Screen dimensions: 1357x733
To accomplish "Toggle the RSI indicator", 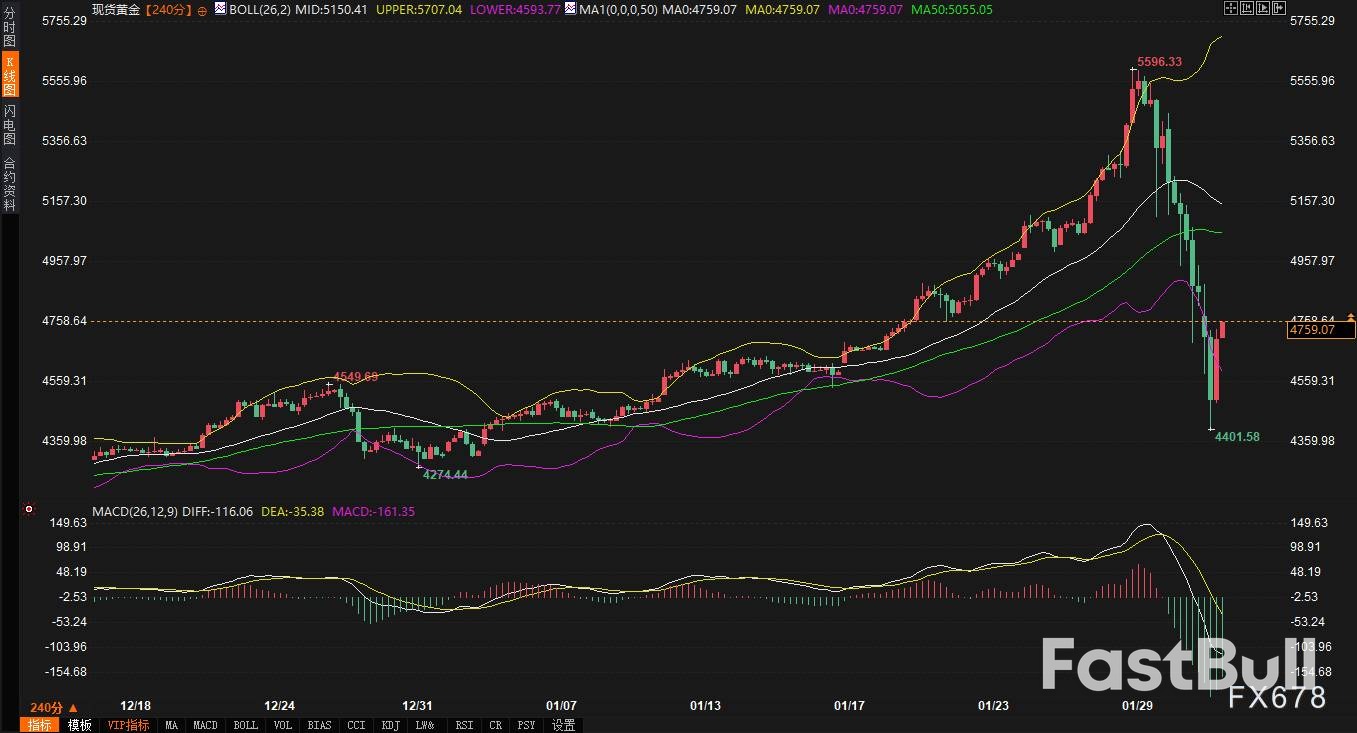I will click(x=464, y=725).
